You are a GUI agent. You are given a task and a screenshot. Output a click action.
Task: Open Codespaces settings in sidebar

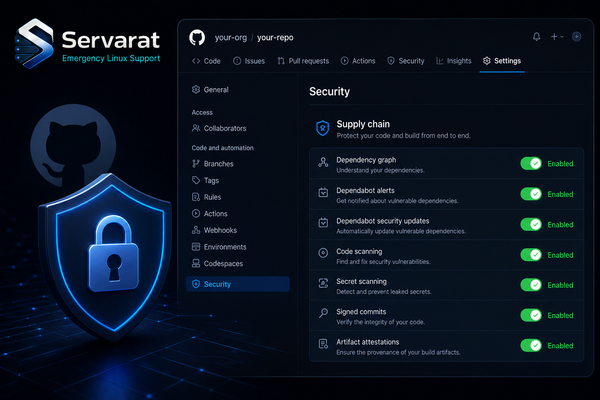click(x=217, y=264)
